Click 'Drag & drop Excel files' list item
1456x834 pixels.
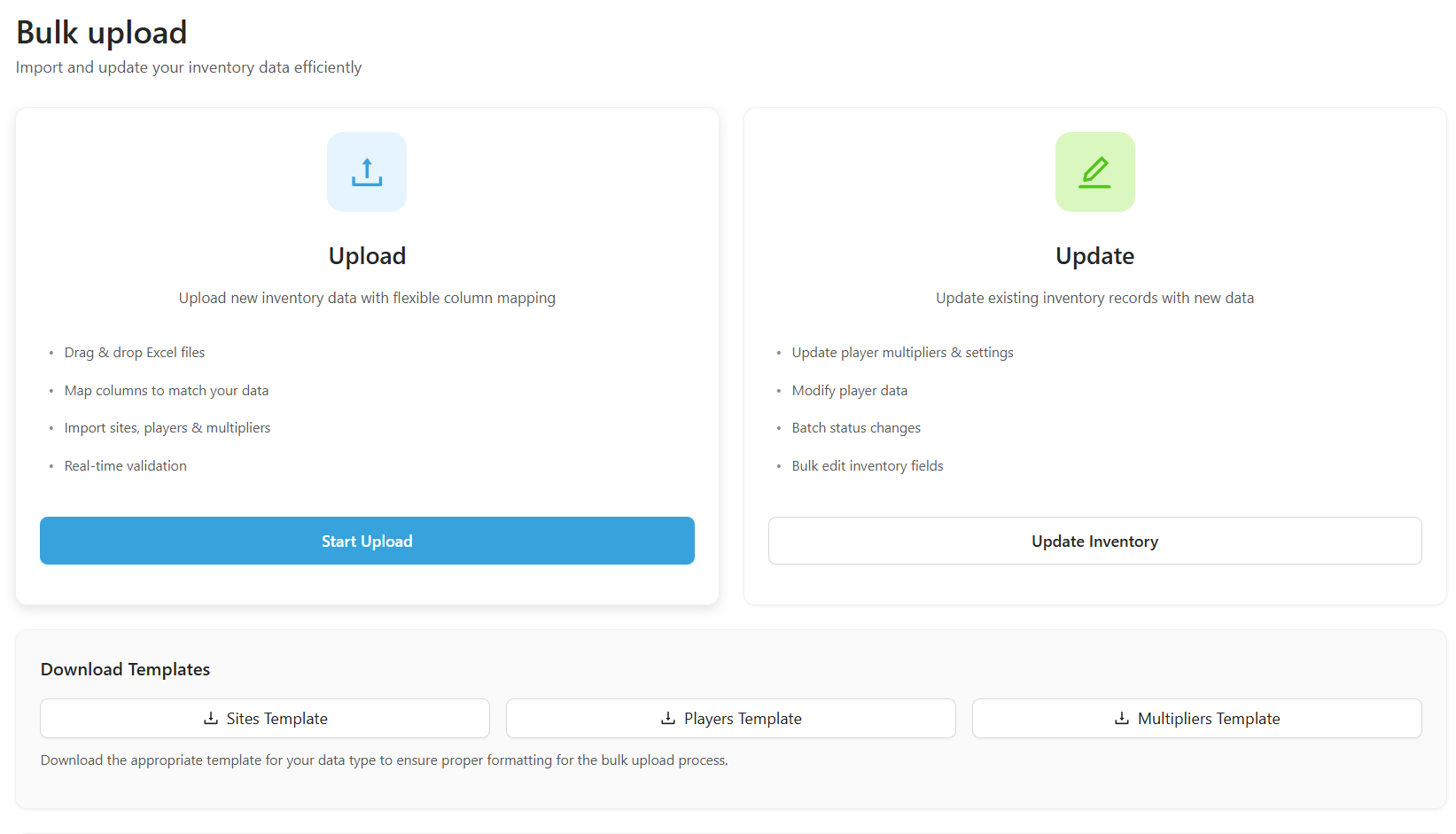pos(135,353)
